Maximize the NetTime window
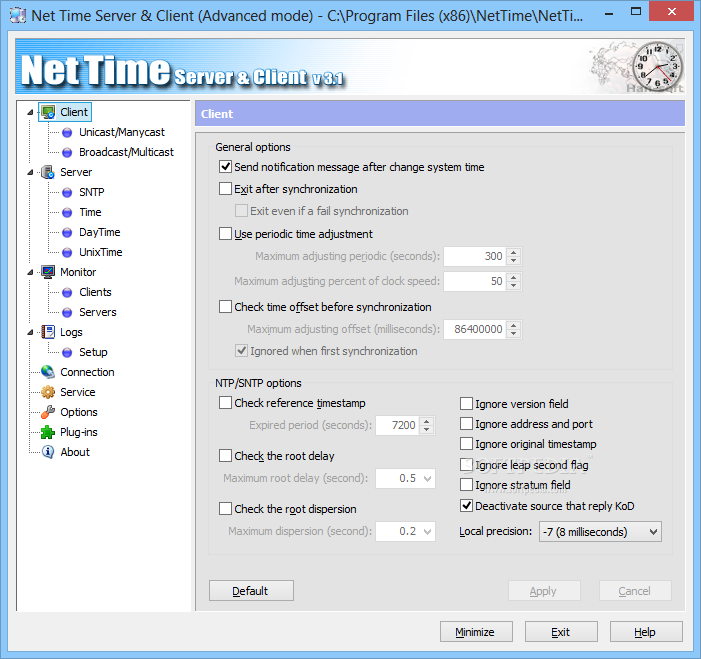The width and height of the screenshot is (701, 659). [636, 12]
